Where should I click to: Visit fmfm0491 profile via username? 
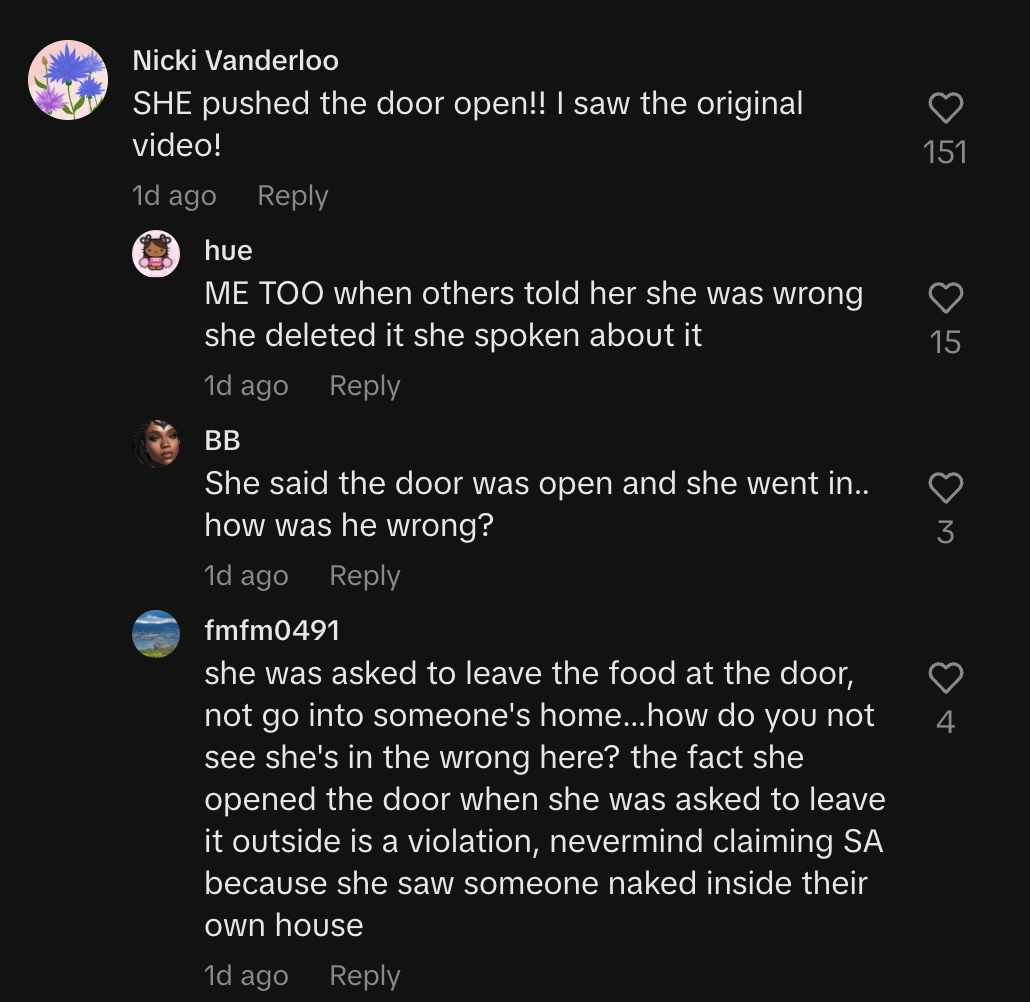pyautogui.click(x=272, y=630)
